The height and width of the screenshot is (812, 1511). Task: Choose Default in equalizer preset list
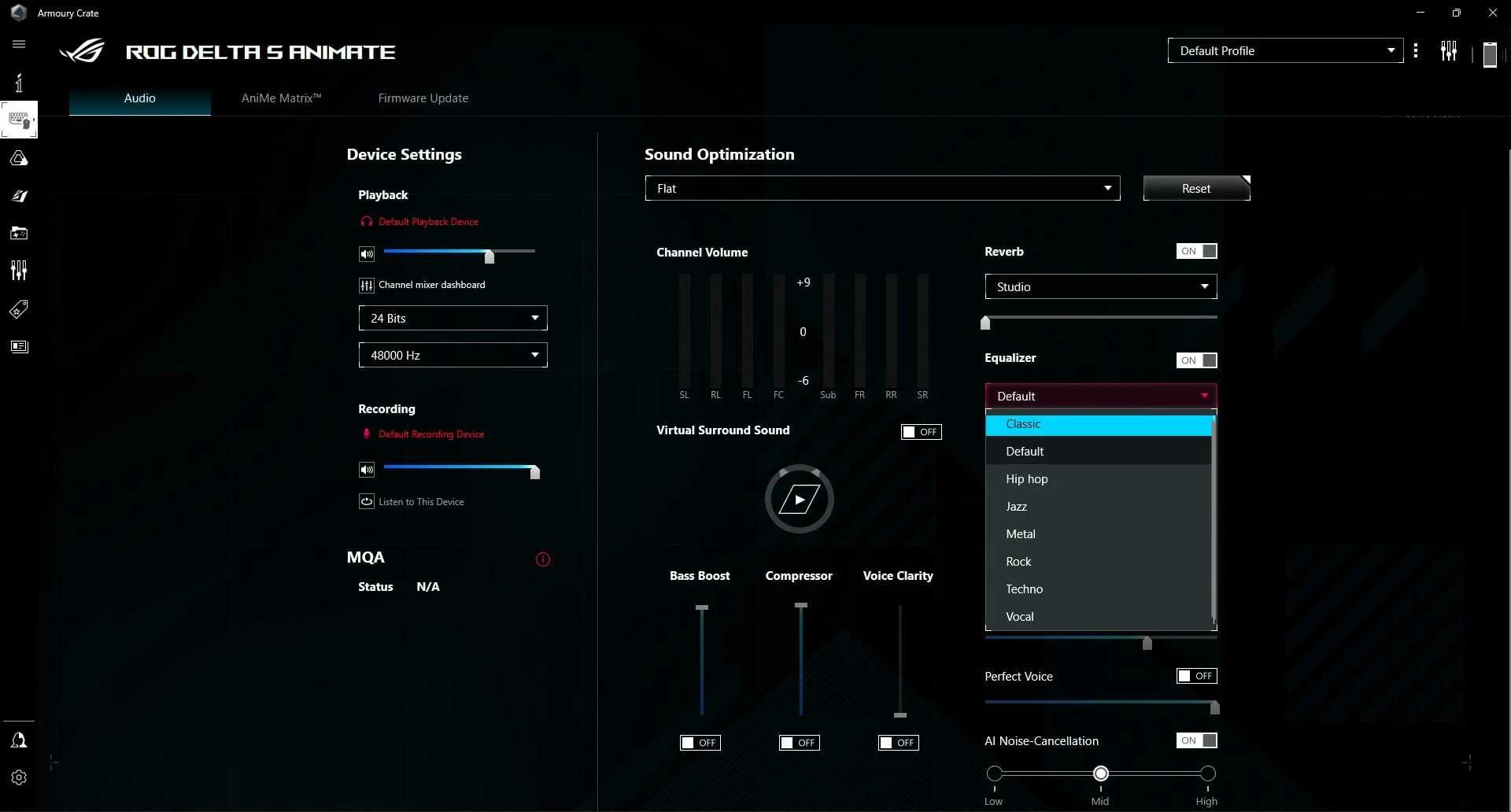click(x=1099, y=452)
